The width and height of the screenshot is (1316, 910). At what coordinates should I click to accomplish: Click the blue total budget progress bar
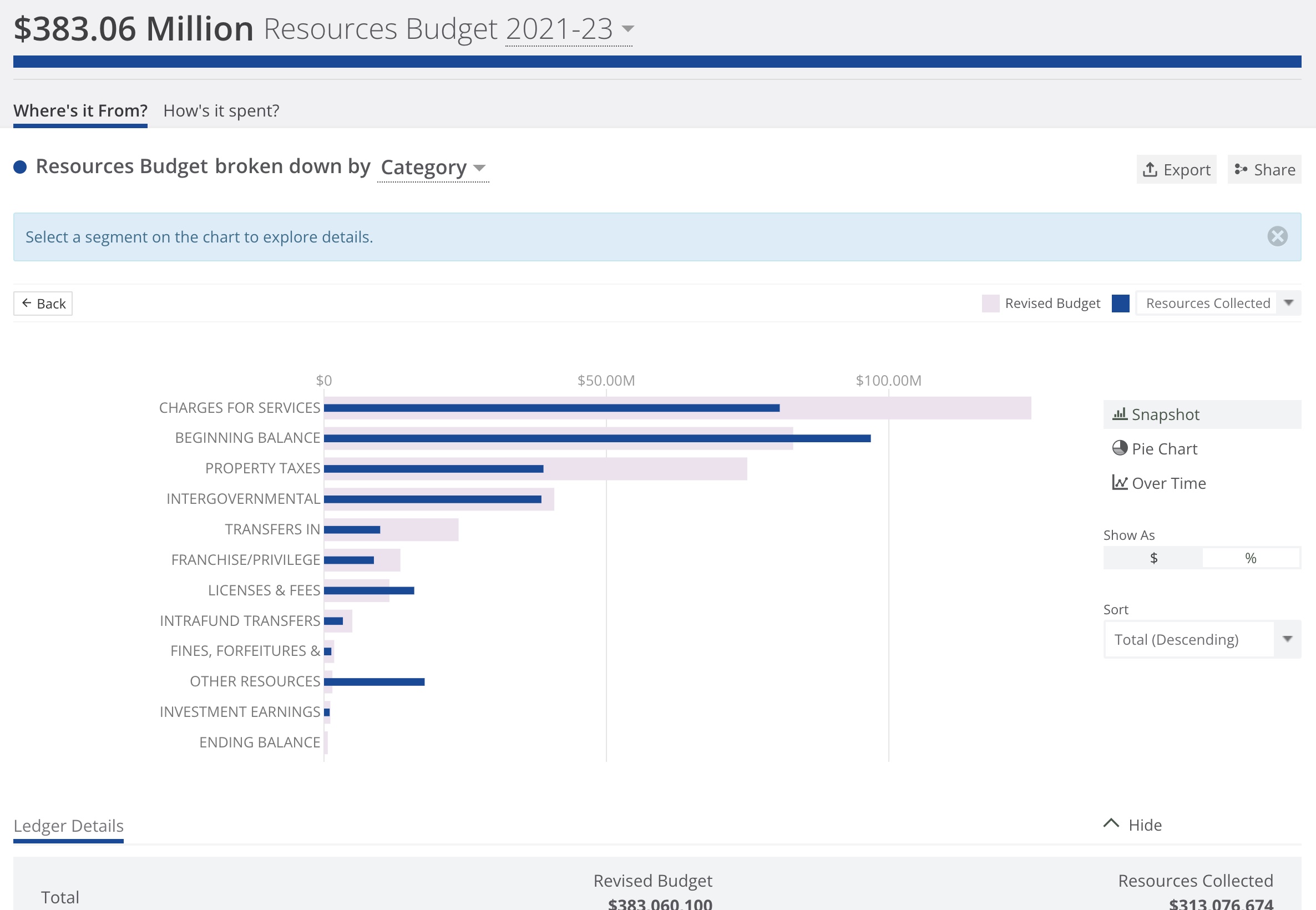[657, 62]
